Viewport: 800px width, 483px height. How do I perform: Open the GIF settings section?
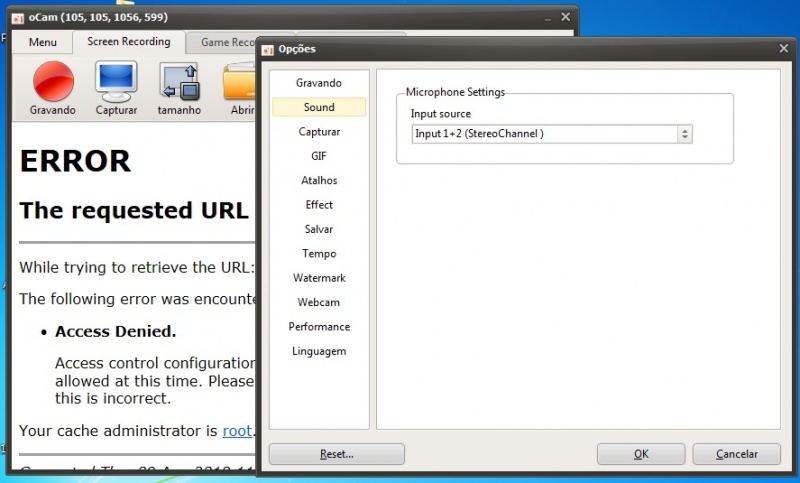[319, 156]
